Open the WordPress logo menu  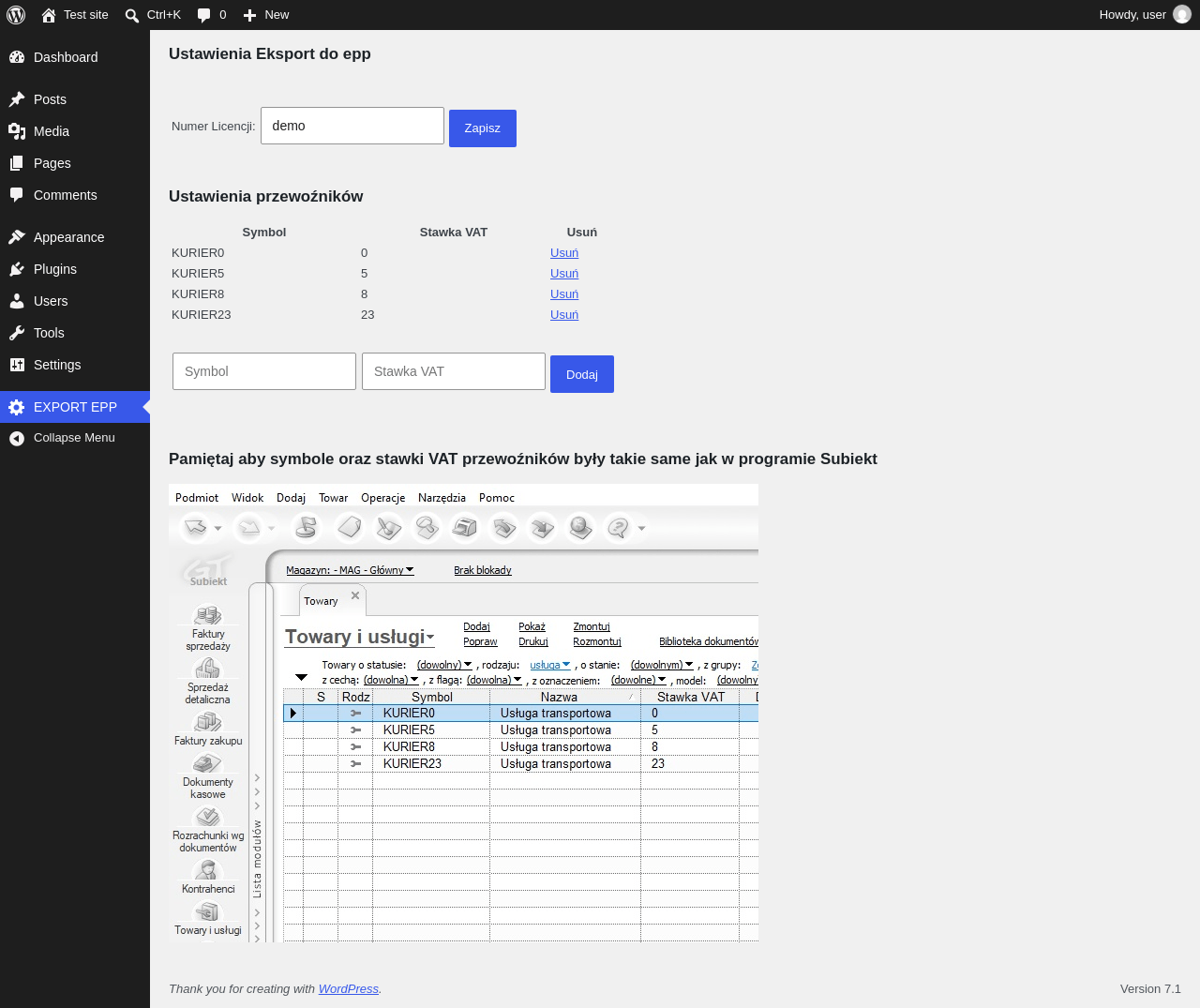point(16,15)
